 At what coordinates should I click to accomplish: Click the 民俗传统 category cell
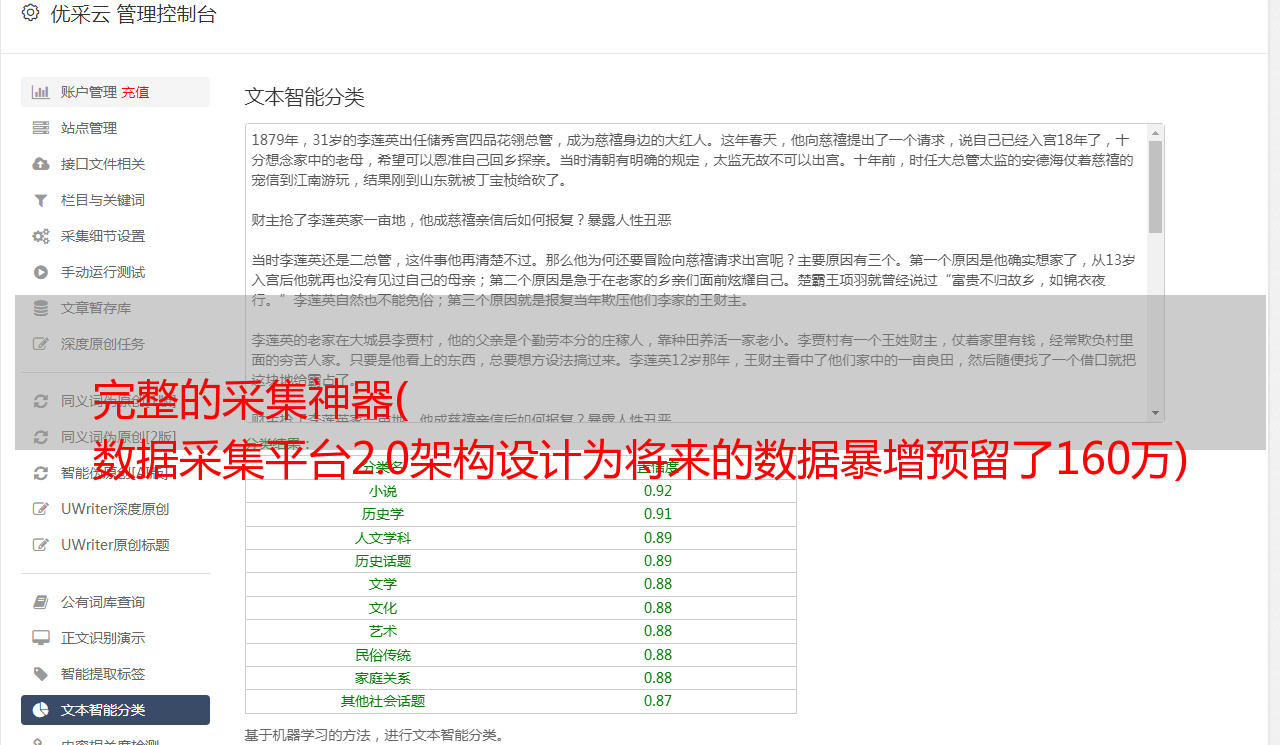[382, 655]
